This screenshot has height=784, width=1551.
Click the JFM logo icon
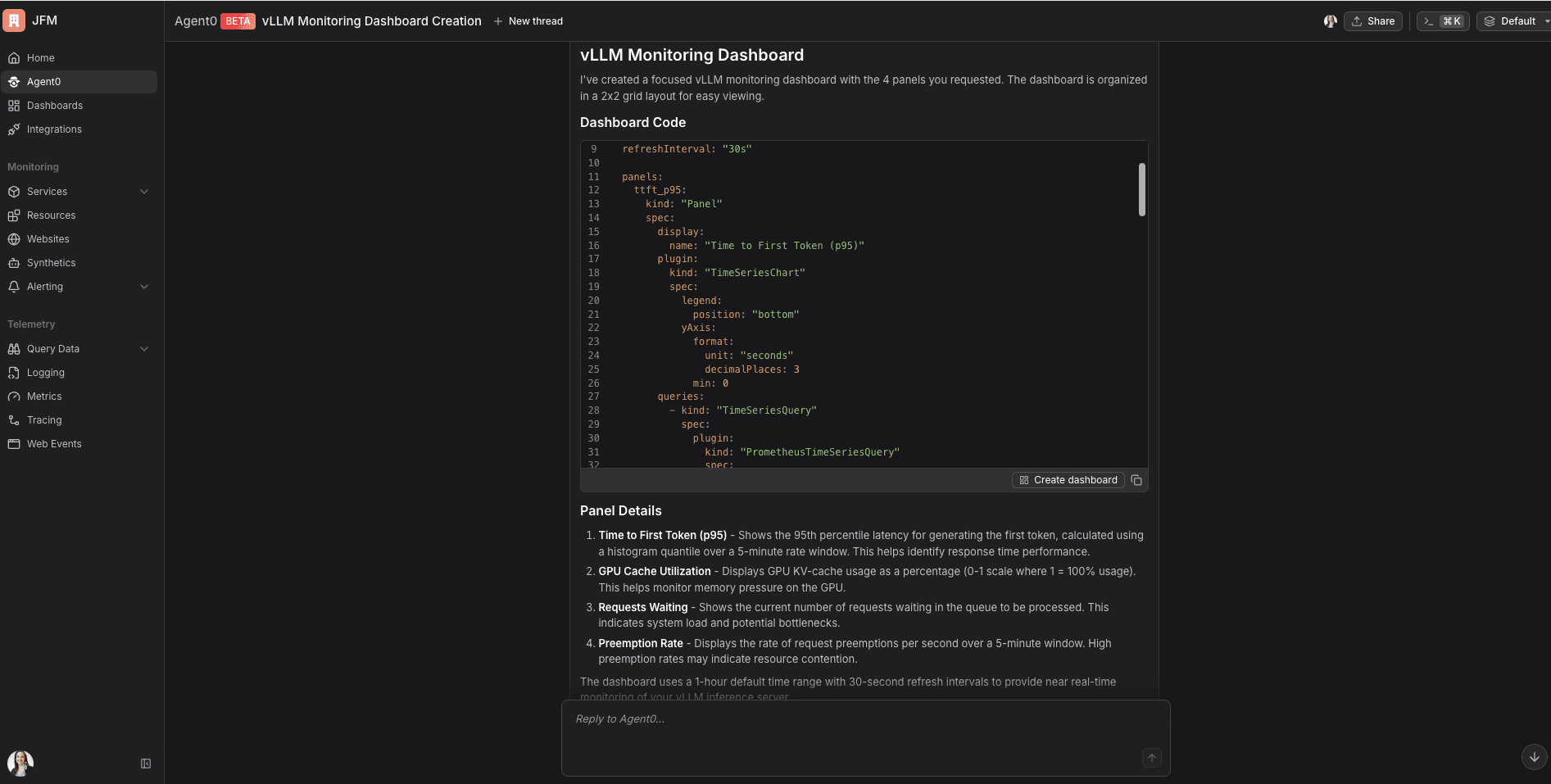[x=14, y=20]
